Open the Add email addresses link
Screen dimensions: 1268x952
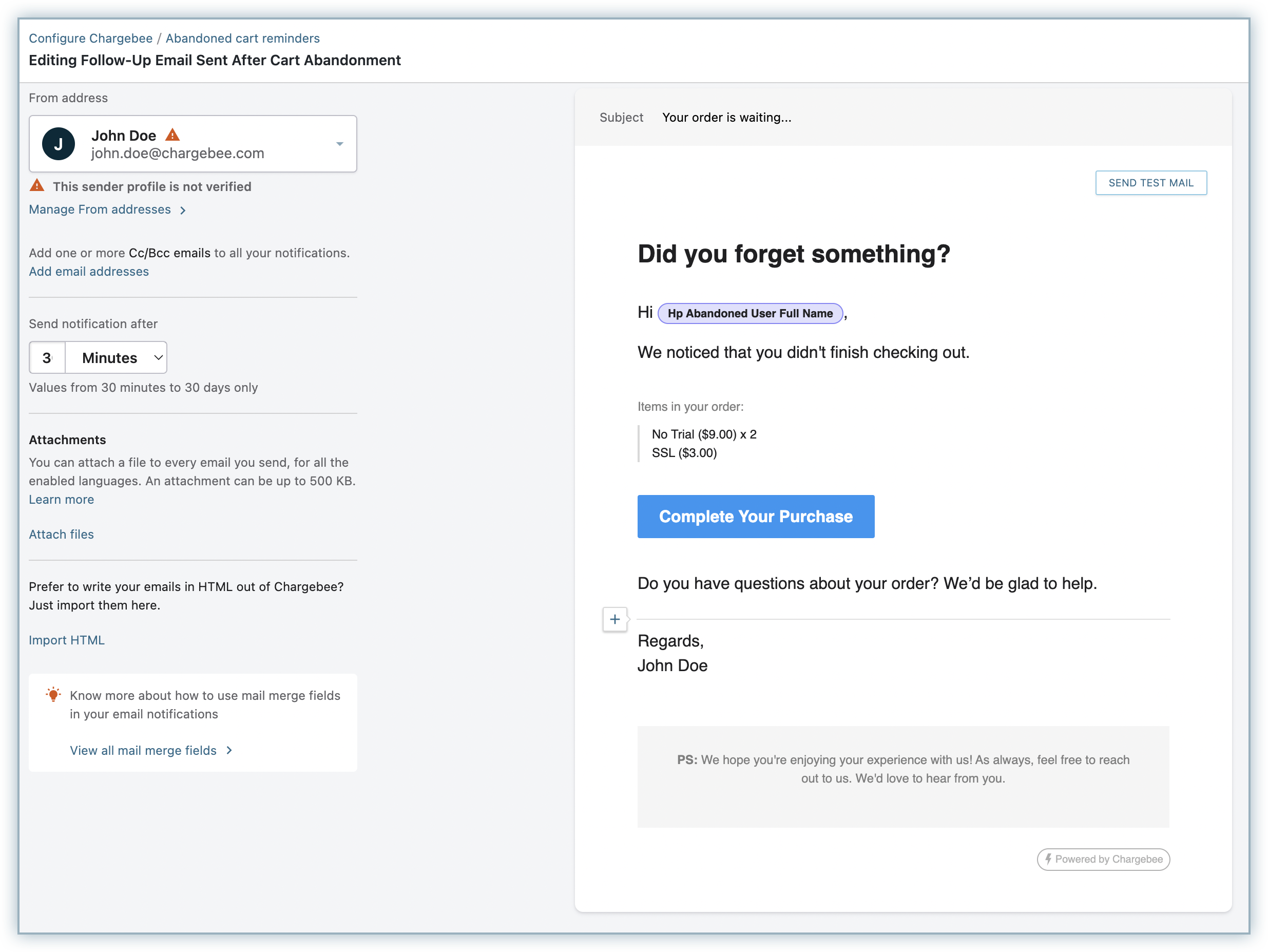(89, 271)
